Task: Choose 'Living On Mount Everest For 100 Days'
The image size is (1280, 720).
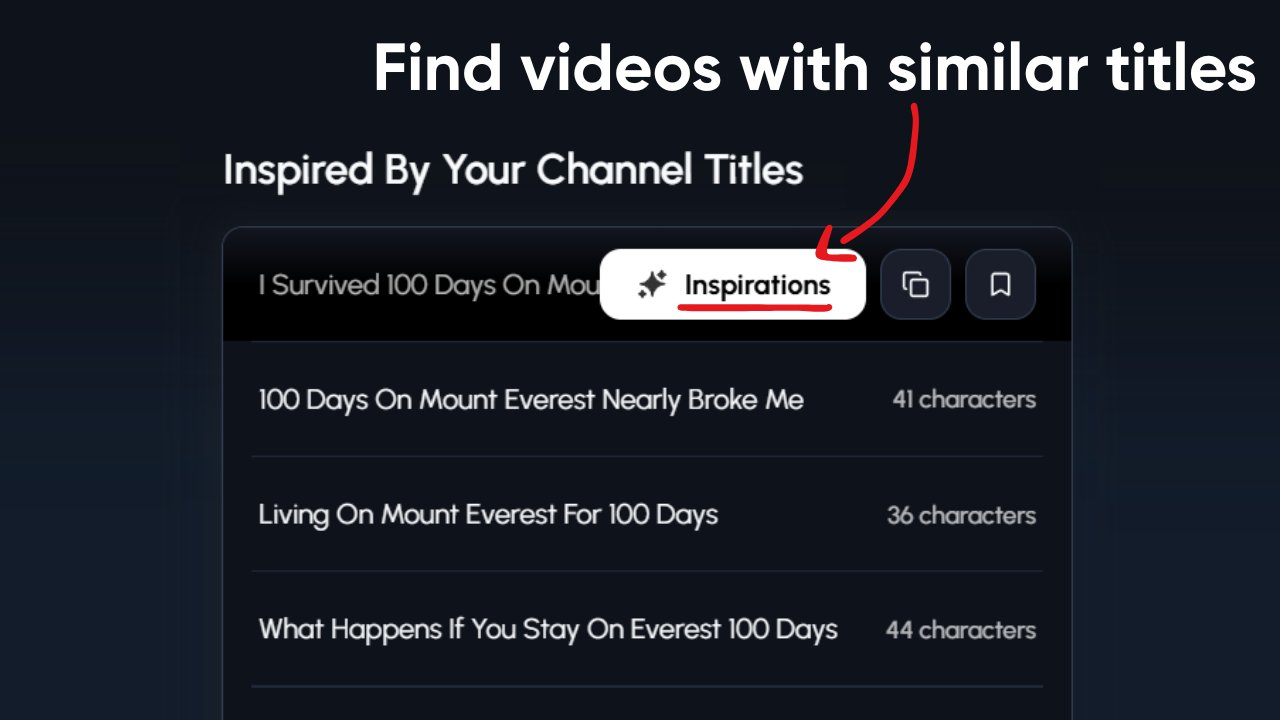Action: pos(488,515)
